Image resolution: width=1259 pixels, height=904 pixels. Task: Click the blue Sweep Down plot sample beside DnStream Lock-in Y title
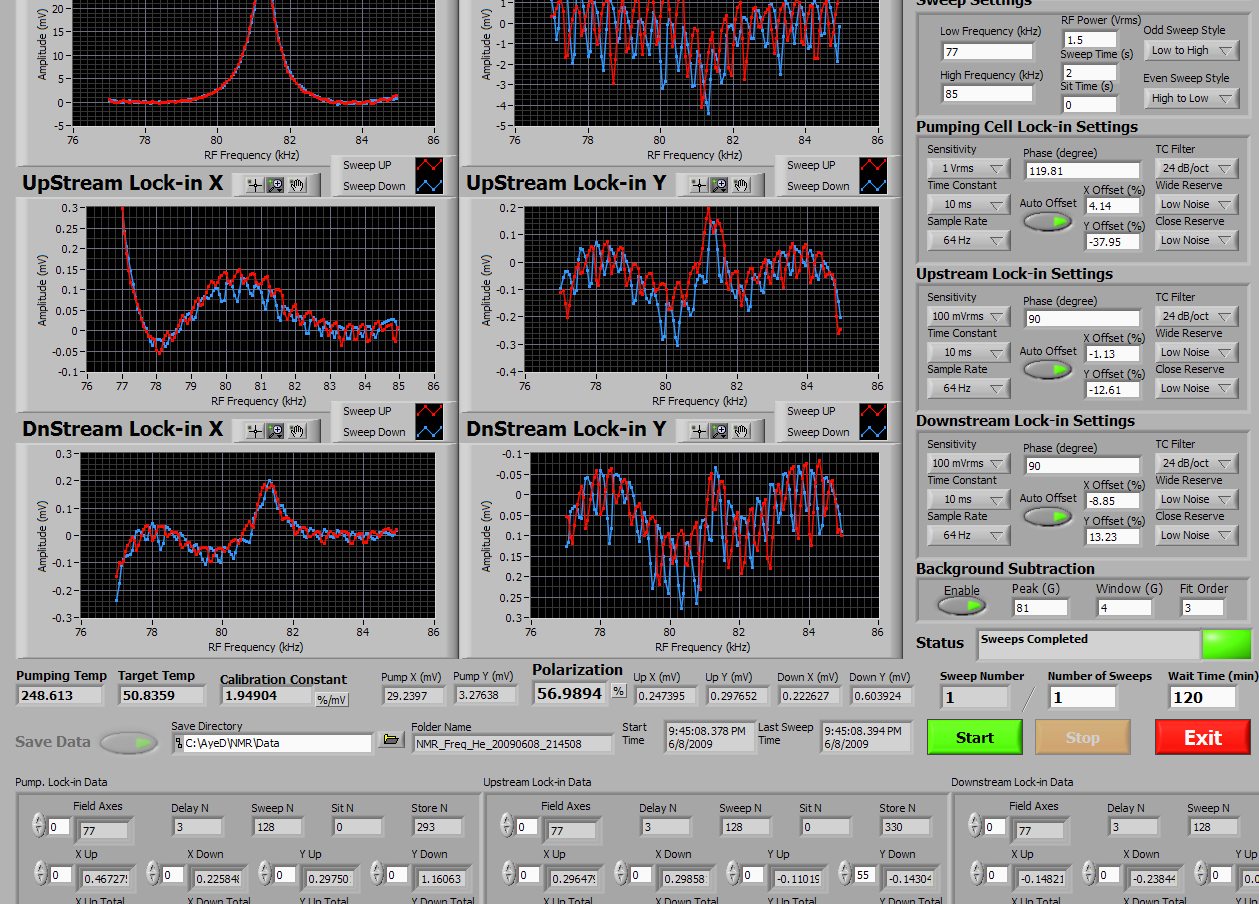point(872,432)
